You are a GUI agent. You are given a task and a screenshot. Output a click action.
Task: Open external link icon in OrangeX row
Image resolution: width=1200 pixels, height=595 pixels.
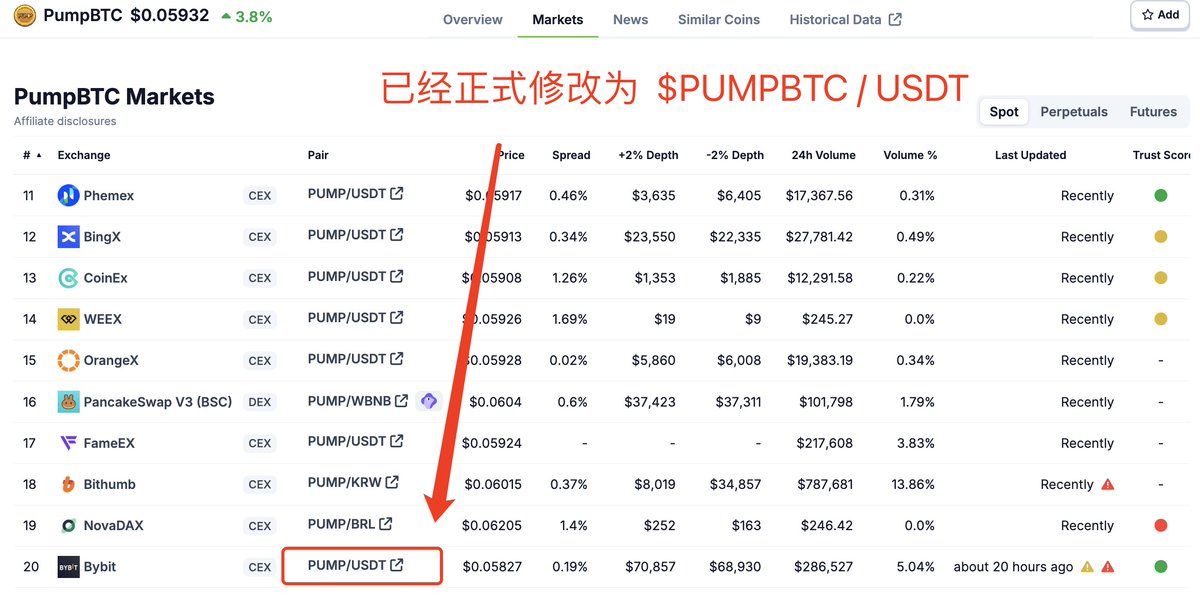click(x=397, y=358)
